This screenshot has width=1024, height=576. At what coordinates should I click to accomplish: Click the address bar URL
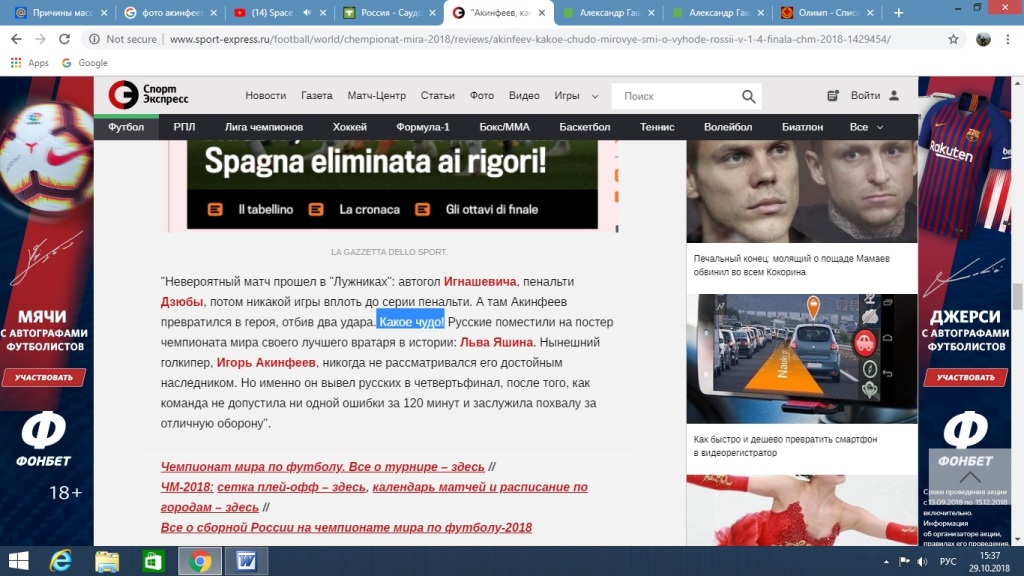[x=530, y=39]
